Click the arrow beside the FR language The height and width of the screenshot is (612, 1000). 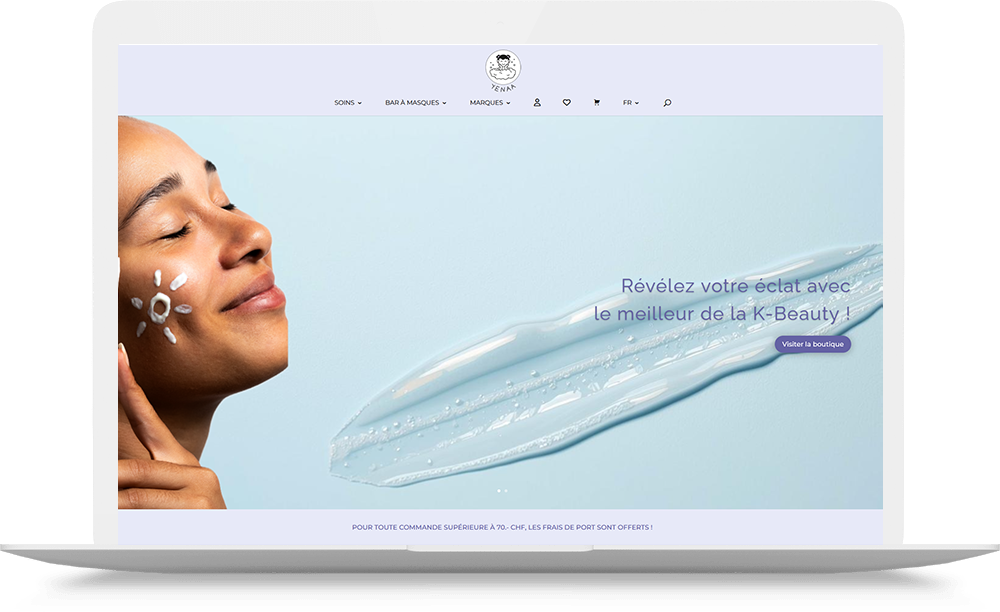637,103
